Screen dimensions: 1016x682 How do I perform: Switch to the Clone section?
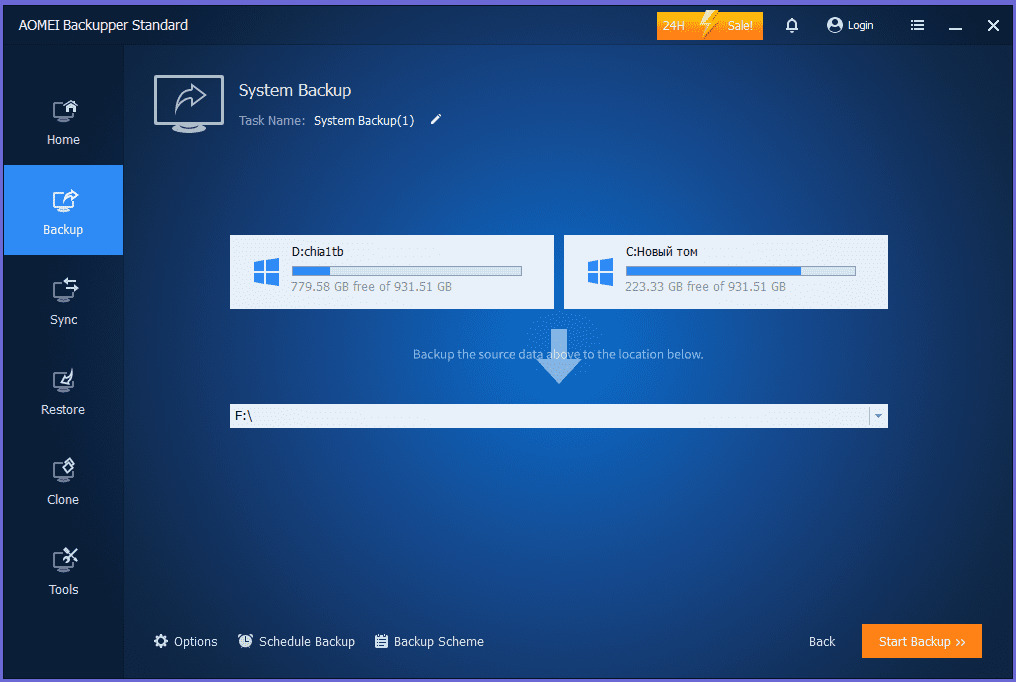(64, 481)
